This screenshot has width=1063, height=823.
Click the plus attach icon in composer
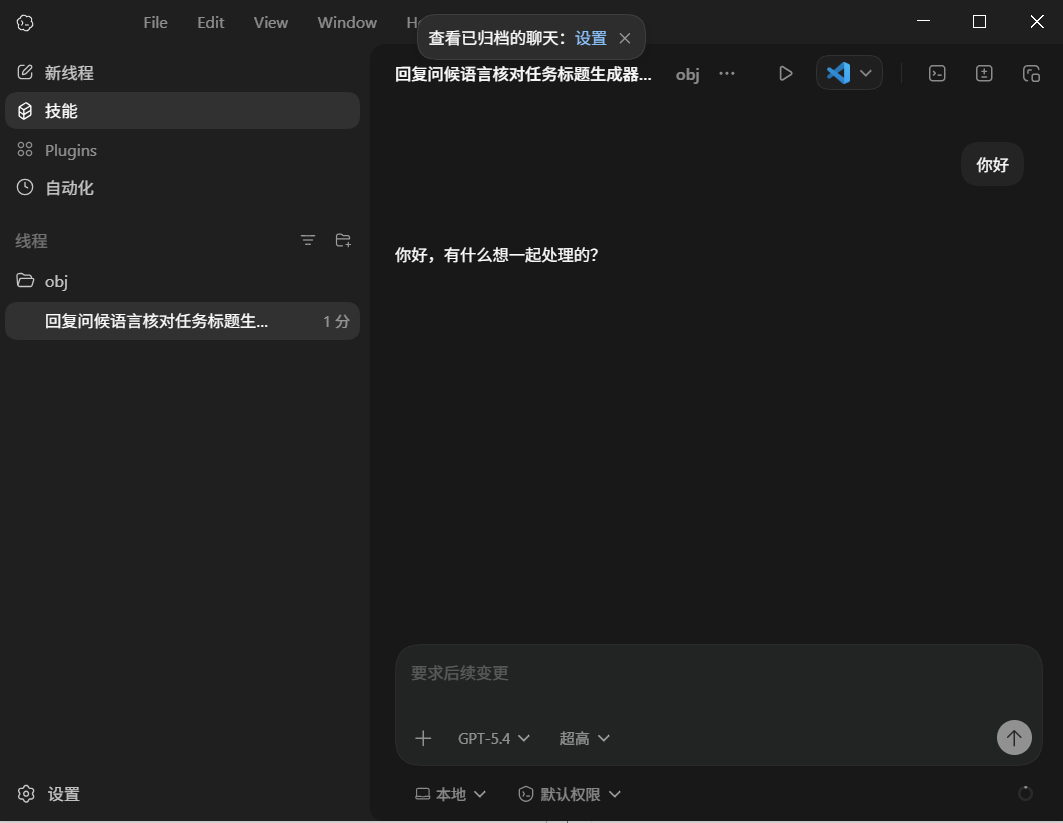423,738
